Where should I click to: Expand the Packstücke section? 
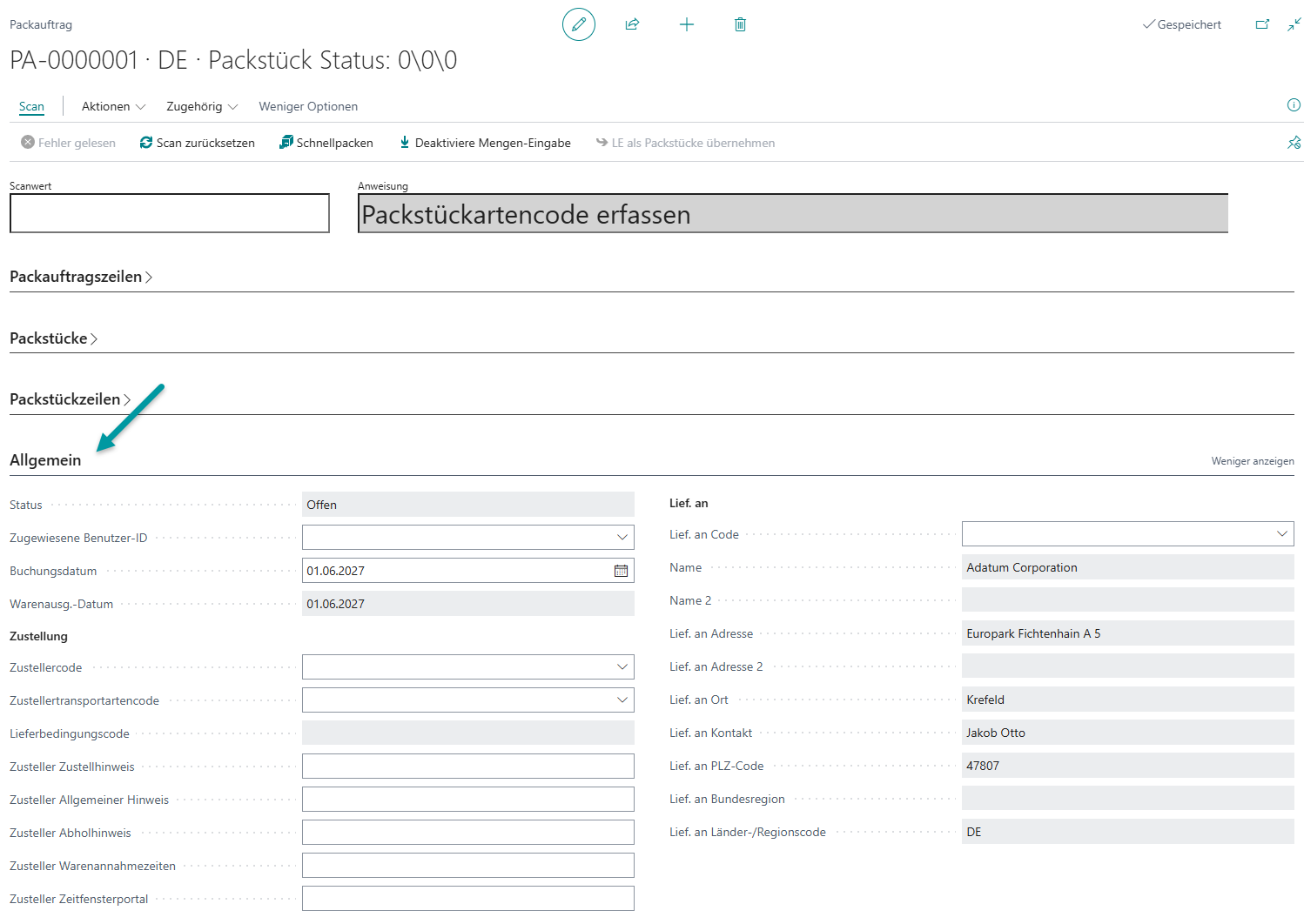point(53,338)
